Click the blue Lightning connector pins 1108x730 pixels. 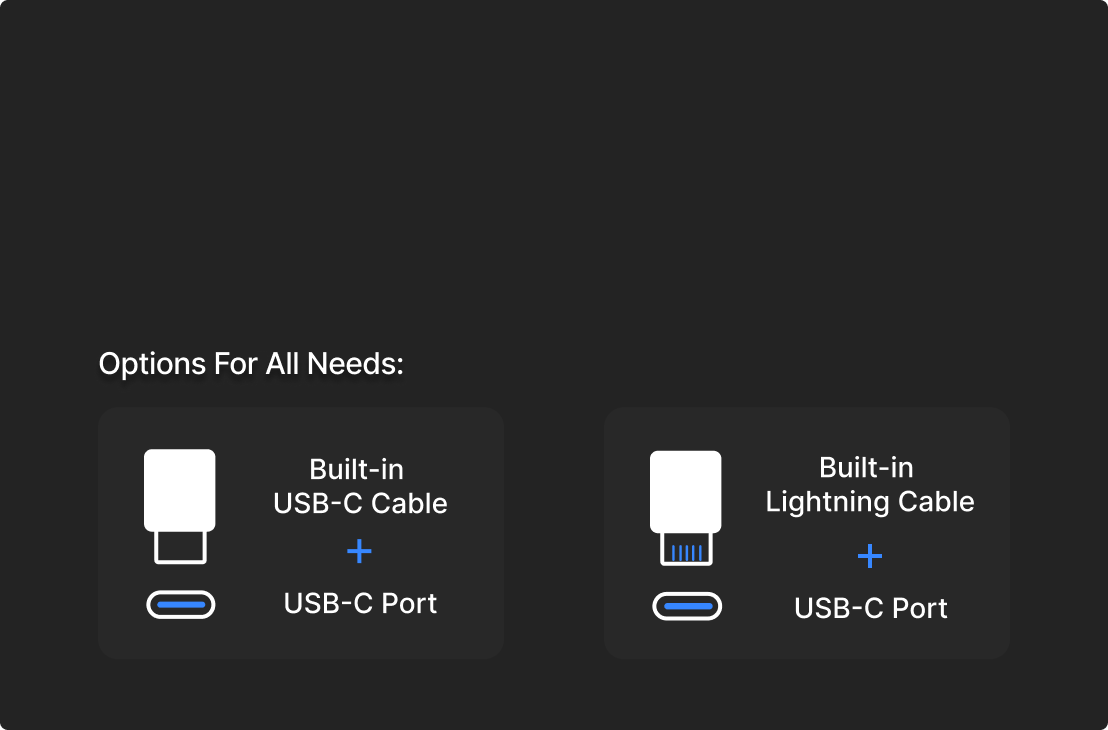[686, 552]
